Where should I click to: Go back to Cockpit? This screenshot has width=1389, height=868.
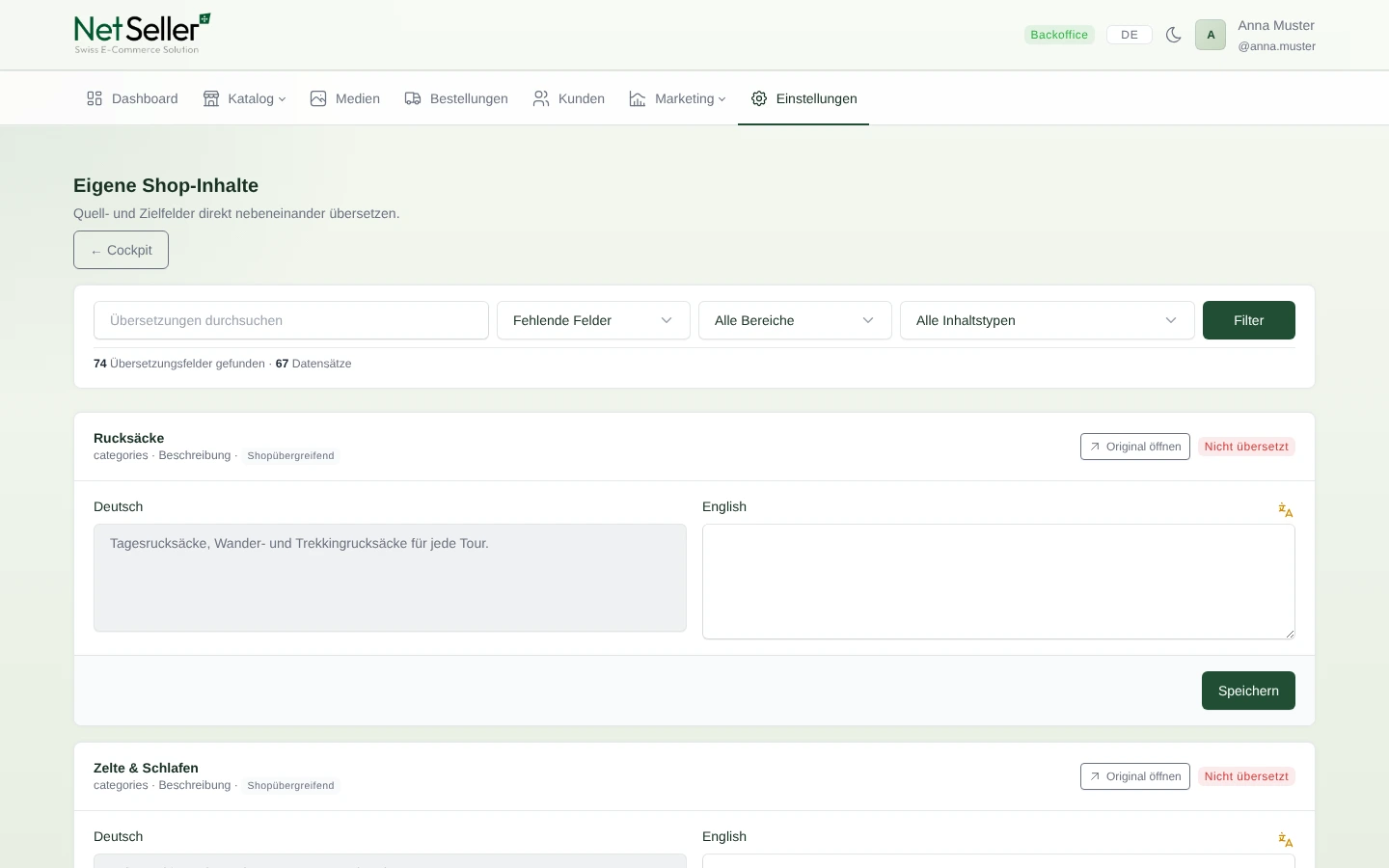click(x=121, y=250)
